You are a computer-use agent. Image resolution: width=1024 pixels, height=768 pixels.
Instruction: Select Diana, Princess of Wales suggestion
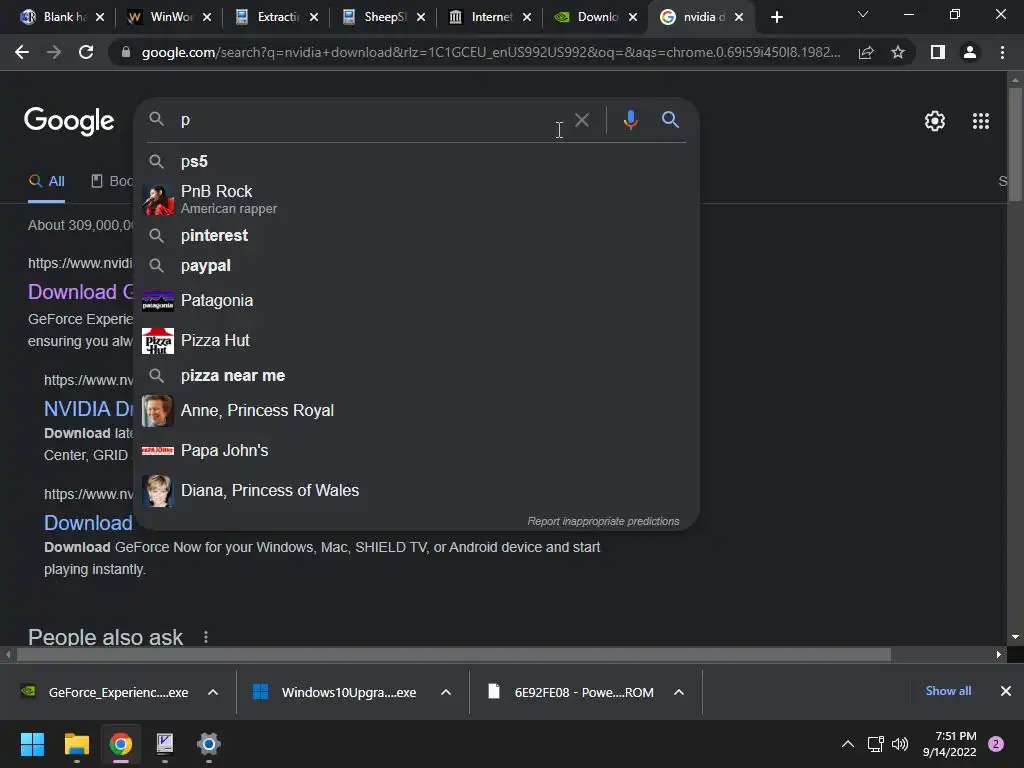tap(417, 490)
